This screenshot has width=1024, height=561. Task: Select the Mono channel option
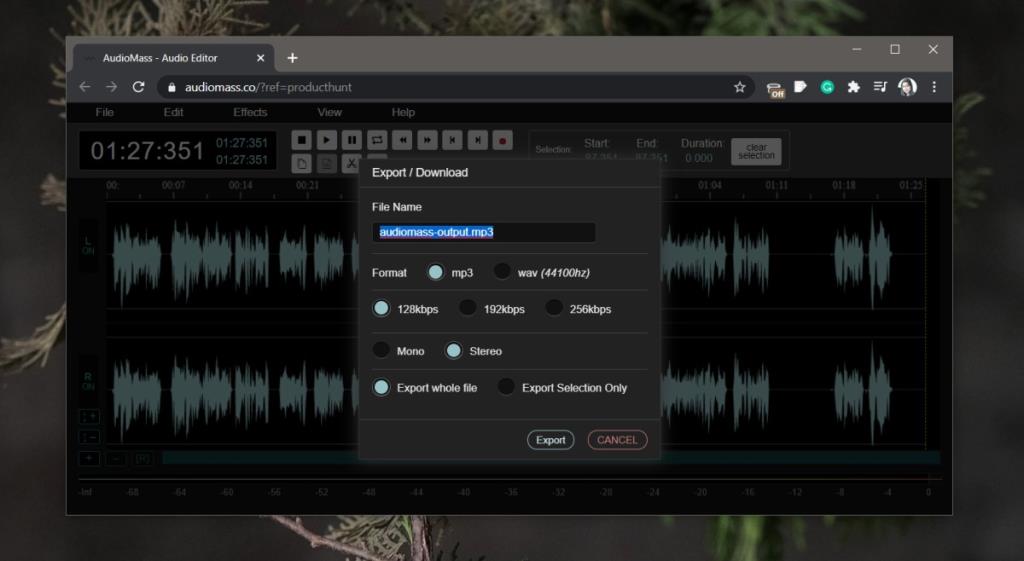click(381, 350)
